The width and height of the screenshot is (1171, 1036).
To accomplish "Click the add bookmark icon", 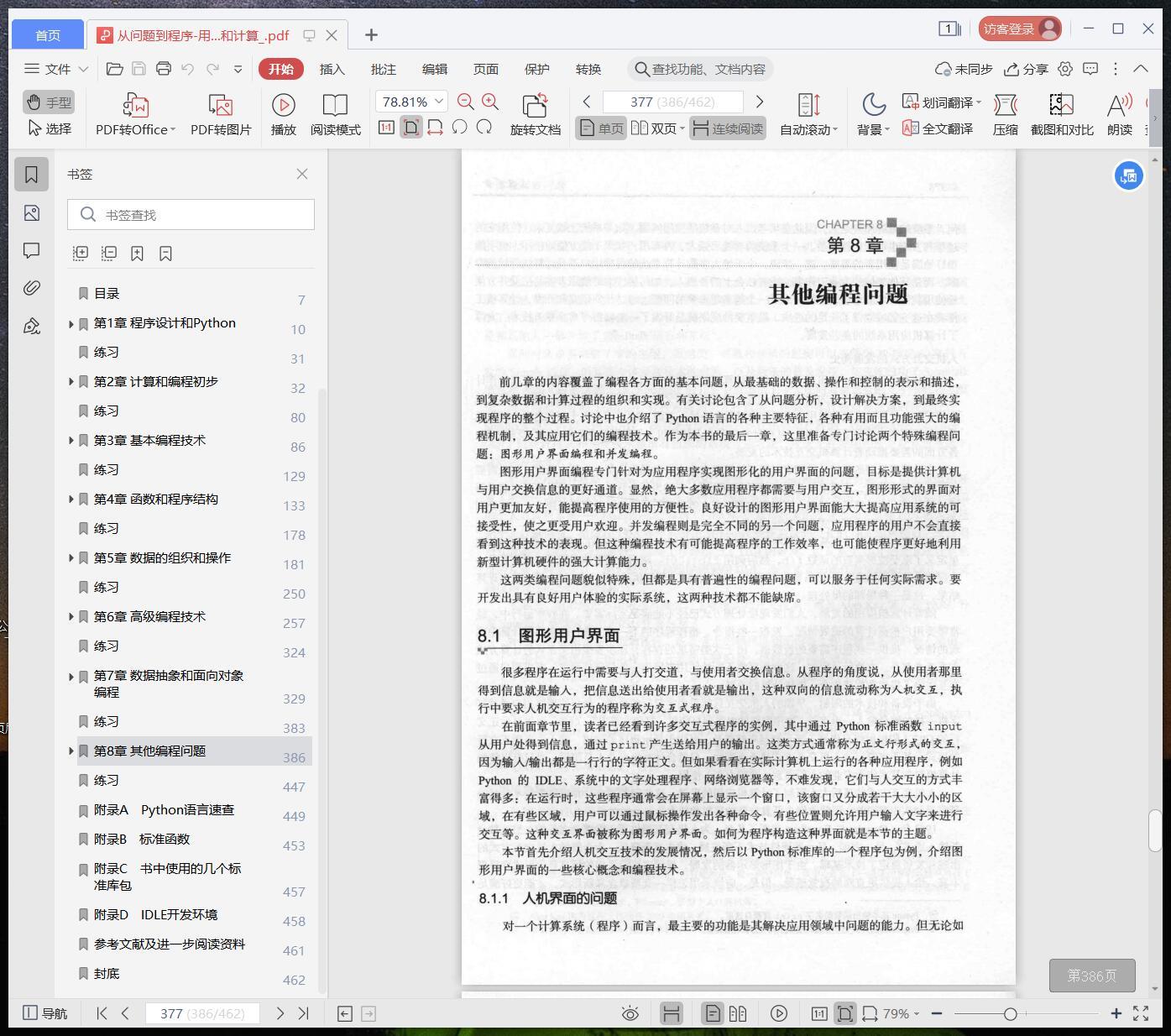I will click(137, 253).
